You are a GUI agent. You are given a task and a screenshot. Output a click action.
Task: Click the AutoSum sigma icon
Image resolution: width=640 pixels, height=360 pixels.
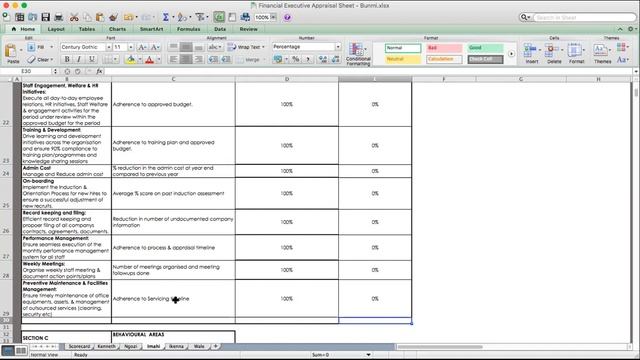pyautogui.click(x=165, y=17)
